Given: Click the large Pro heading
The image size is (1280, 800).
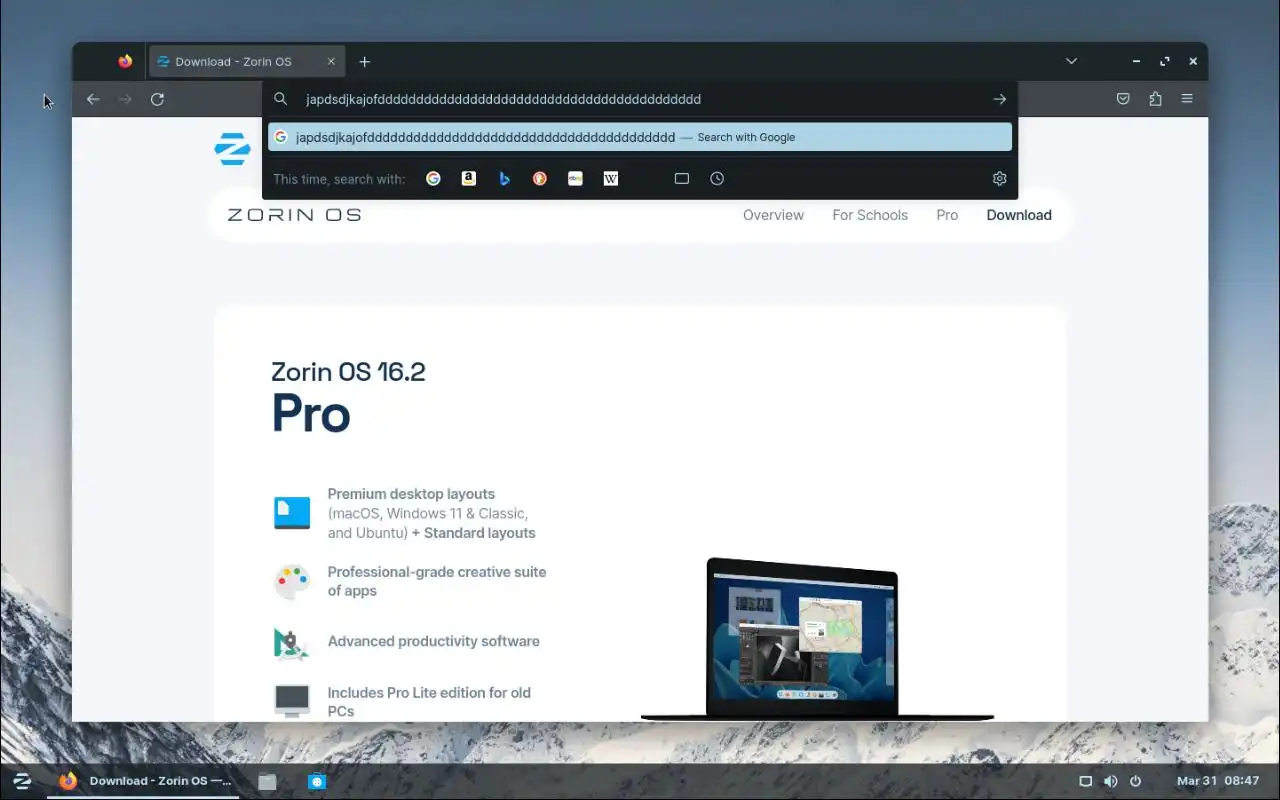Looking at the screenshot, I should point(311,413).
